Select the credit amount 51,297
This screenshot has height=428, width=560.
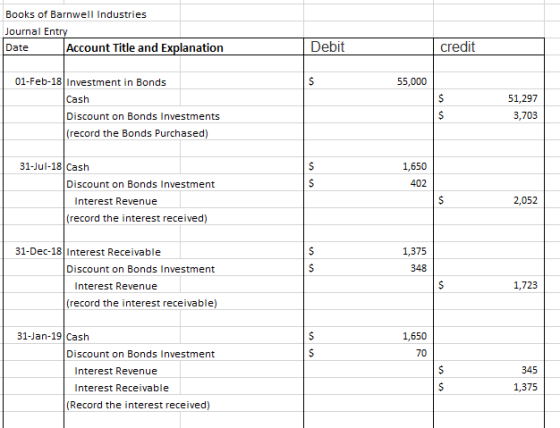(x=522, y=99)
